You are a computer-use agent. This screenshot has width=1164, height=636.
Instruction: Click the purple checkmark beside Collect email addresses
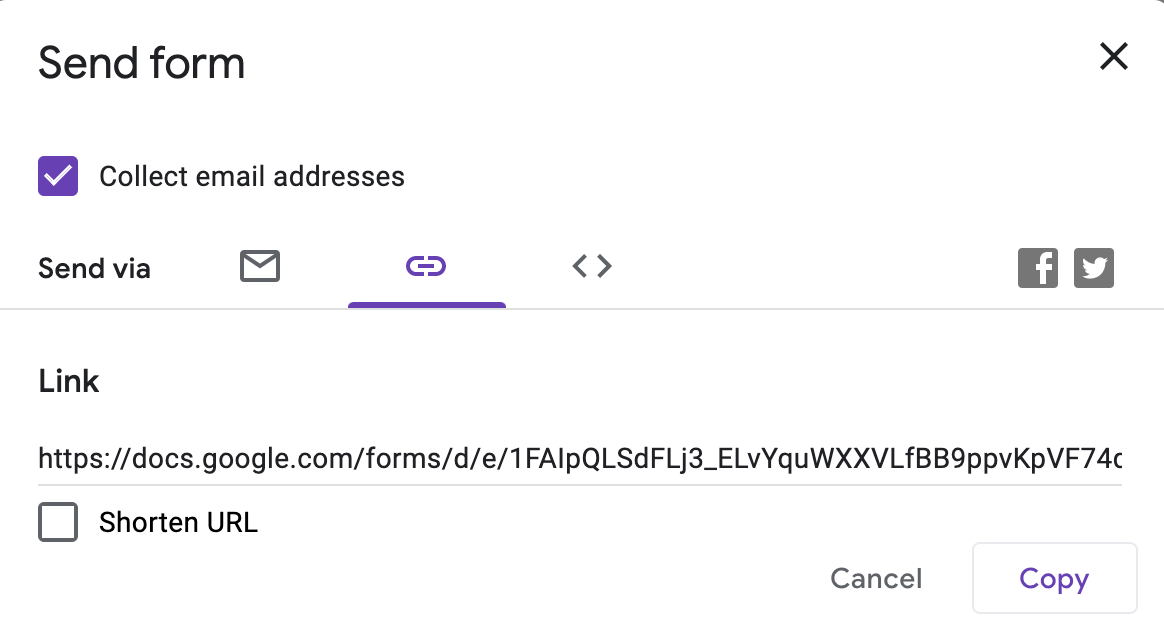[58, 176]
